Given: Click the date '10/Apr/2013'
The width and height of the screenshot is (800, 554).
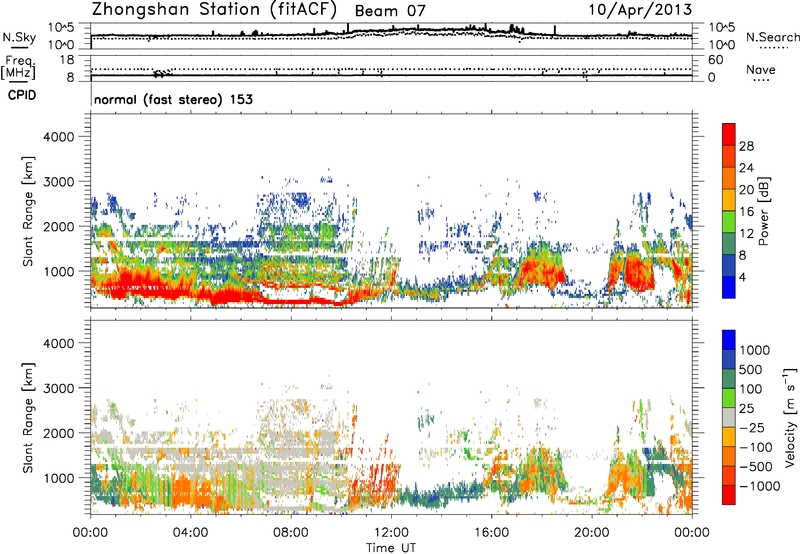Looking at the screenshot, I should click(x=640, y=10).
